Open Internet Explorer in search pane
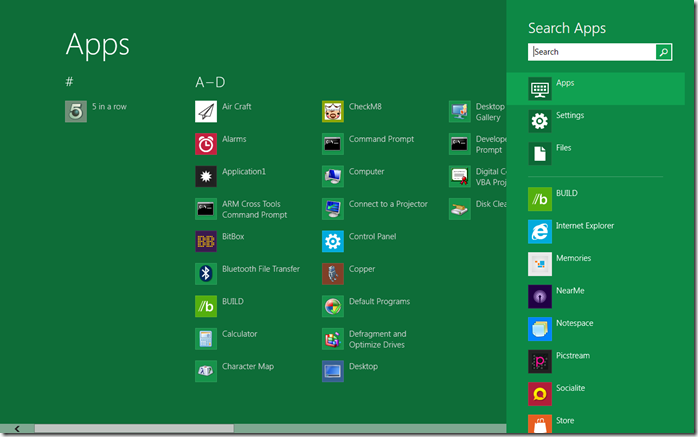The image size is (698, 437). pyautogui.click(x=540, y=232)
